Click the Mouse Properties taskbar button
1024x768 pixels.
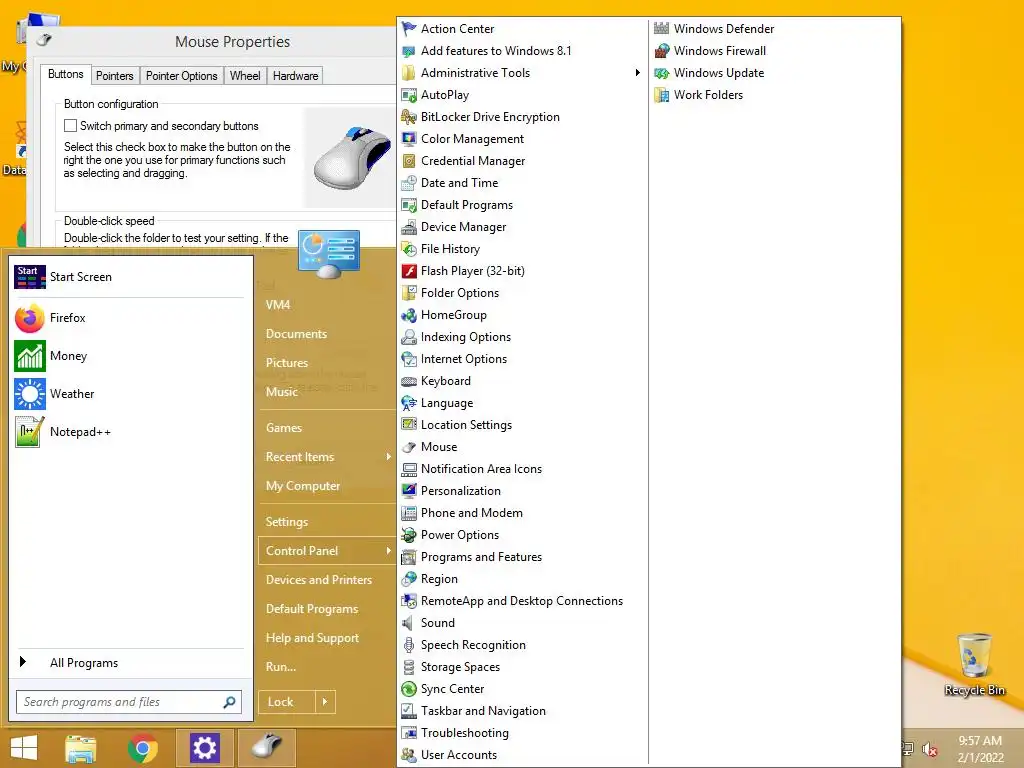[x=266, y=748]
